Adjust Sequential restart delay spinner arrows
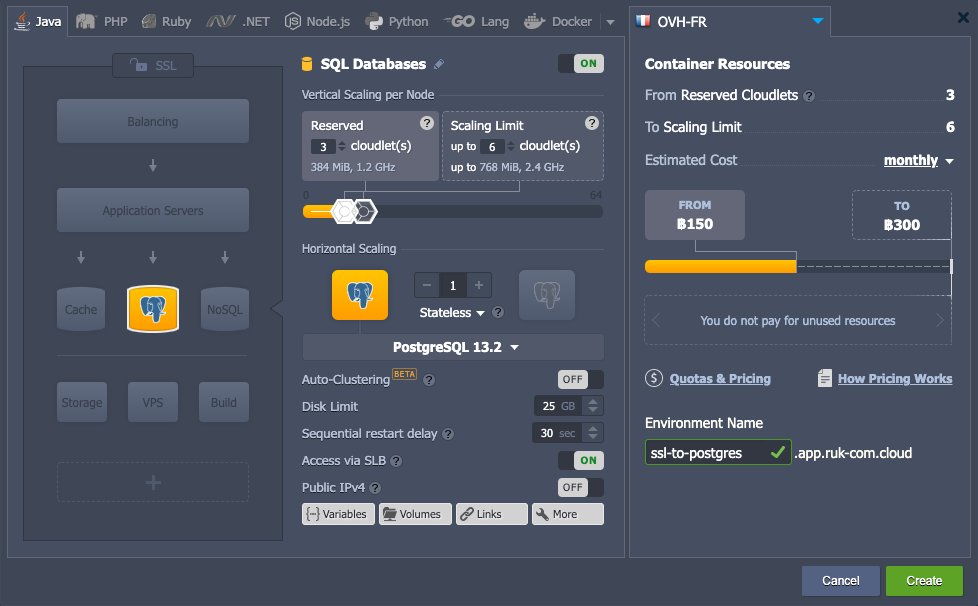Viewport: 978px width, 606px height. point(593,433)
